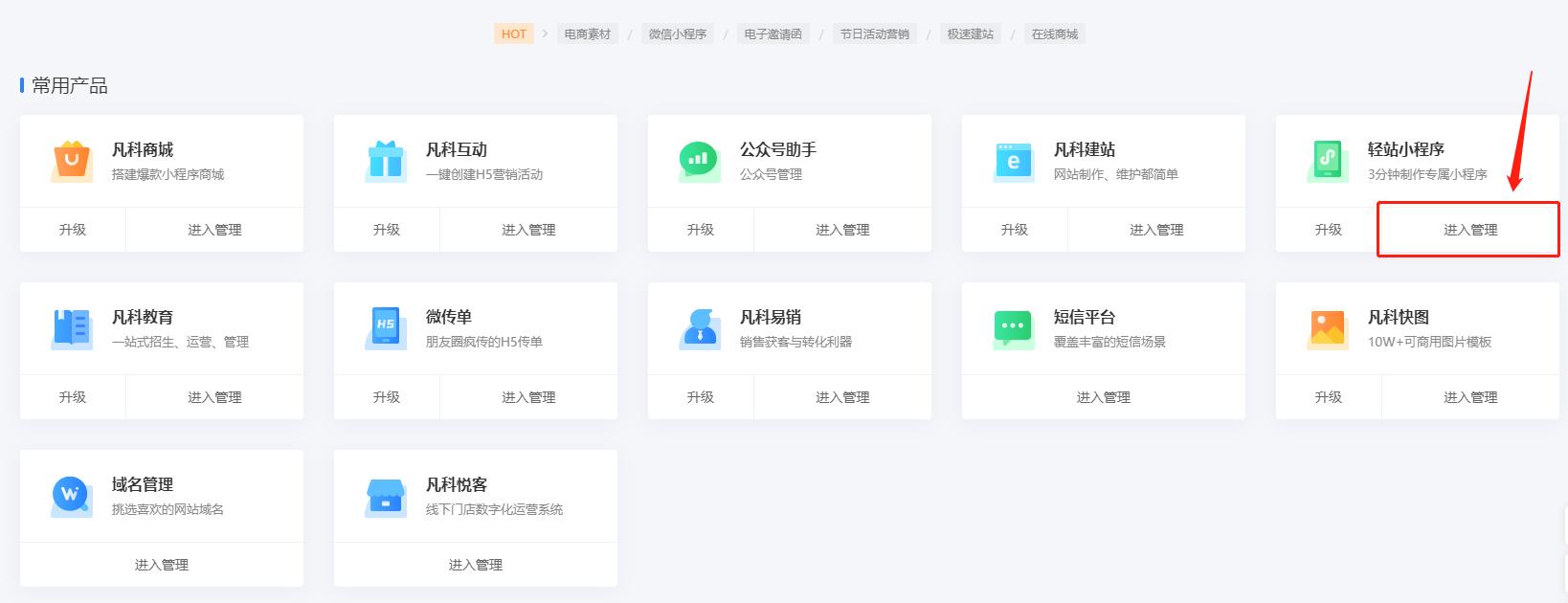Open the 微信小程序 tag

tap(678, 33)
